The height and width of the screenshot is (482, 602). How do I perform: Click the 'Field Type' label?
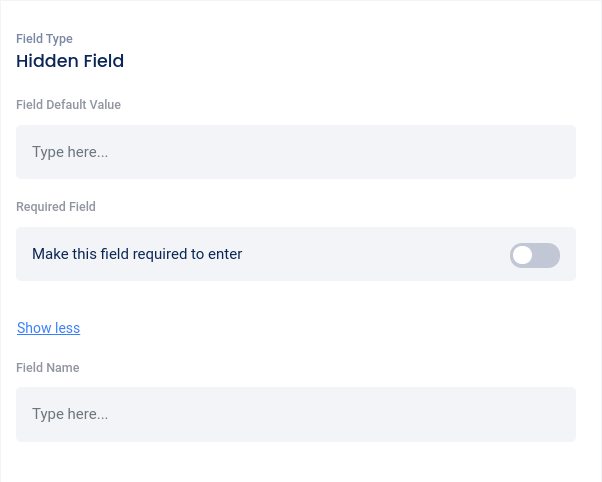pyautogui.click(x=44, y=39)
